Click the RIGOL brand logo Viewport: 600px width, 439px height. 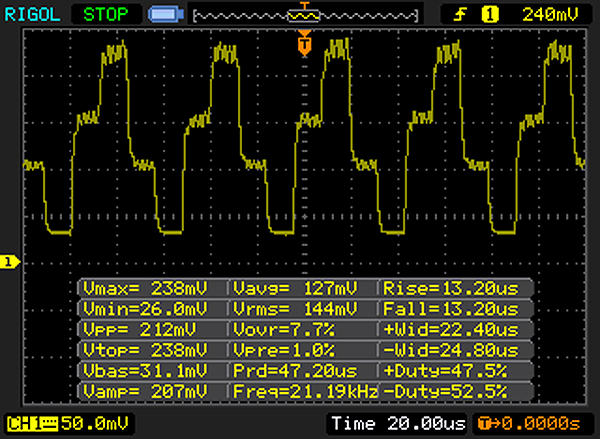point(32,15)
